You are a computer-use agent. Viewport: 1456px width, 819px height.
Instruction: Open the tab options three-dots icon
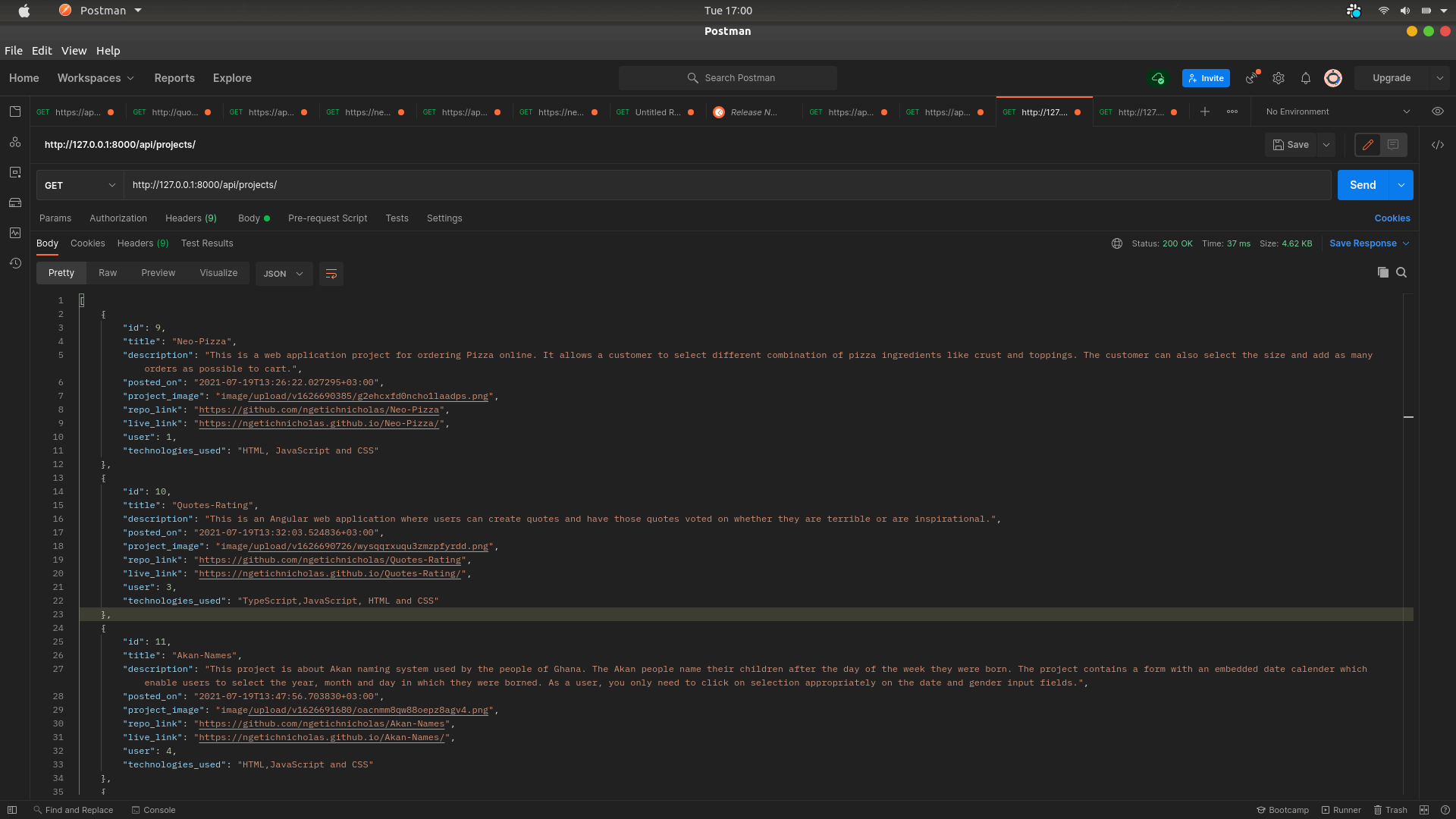coord(1232,111)
